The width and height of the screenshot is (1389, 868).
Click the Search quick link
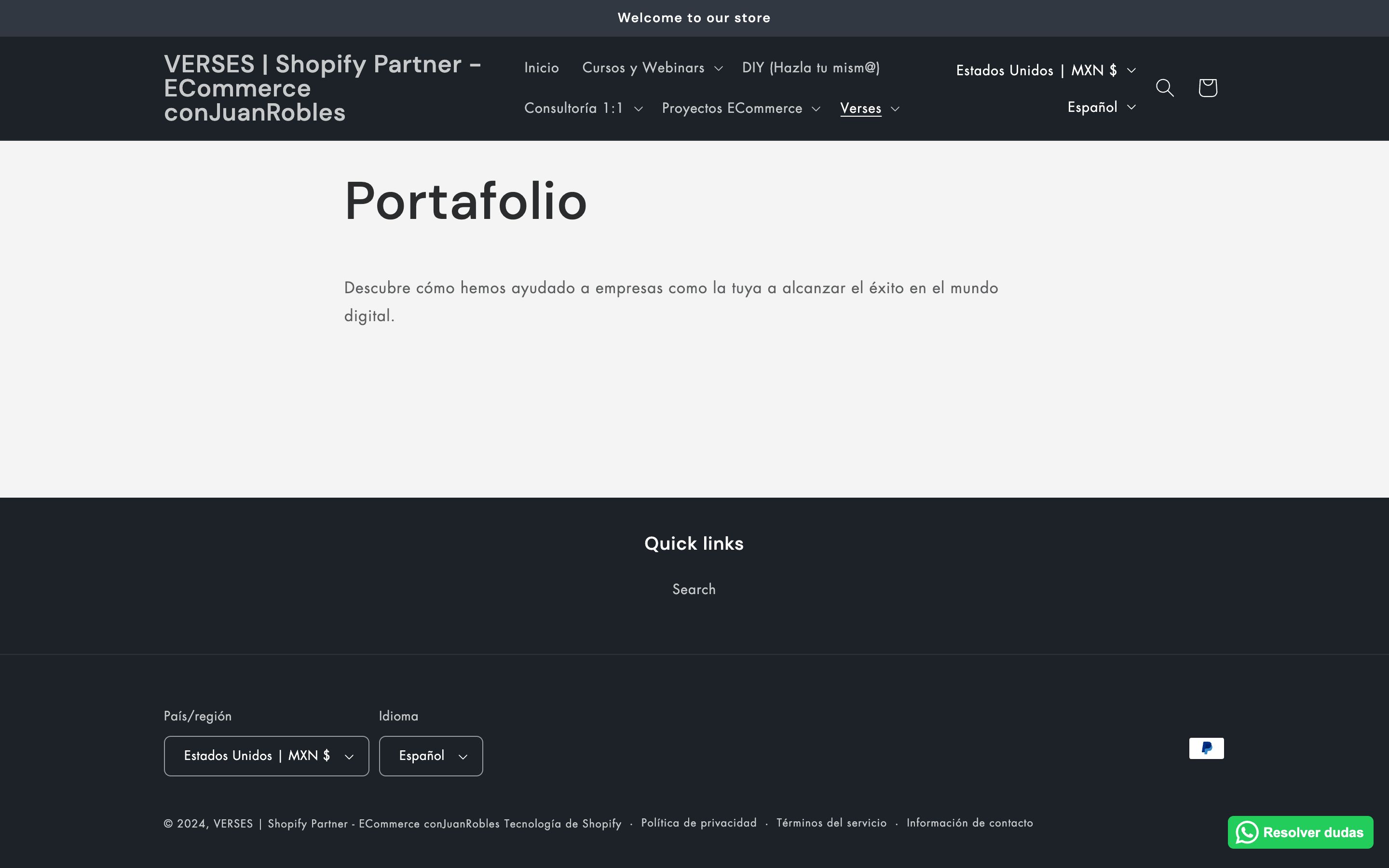[x=694, y=589]
